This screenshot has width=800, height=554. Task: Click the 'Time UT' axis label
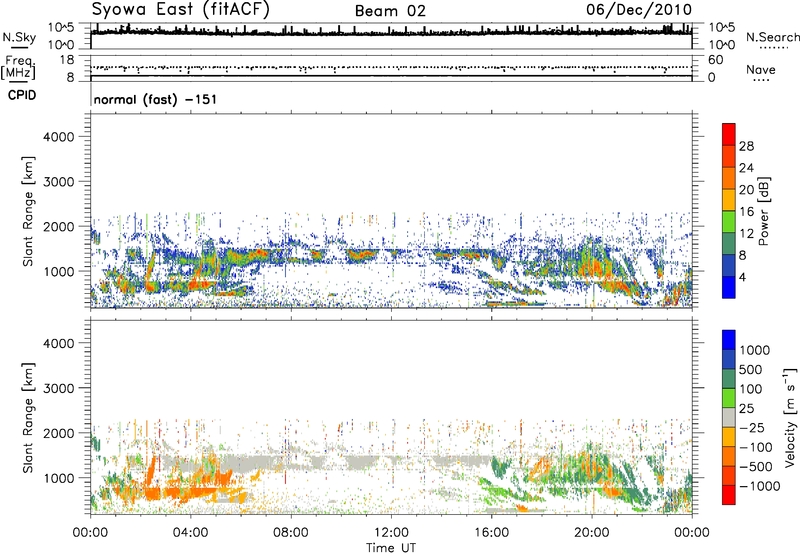(391, 548)
